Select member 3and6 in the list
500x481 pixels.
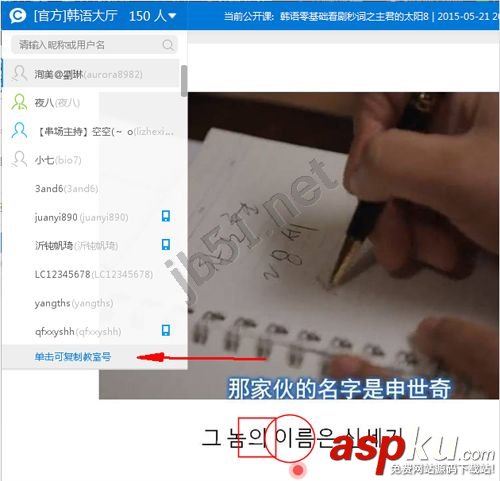click(x=91, y=188)
